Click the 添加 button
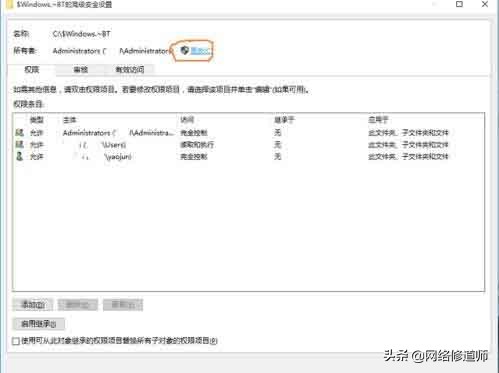The width and height of the screenshot is (499, 373). (33, 304)
